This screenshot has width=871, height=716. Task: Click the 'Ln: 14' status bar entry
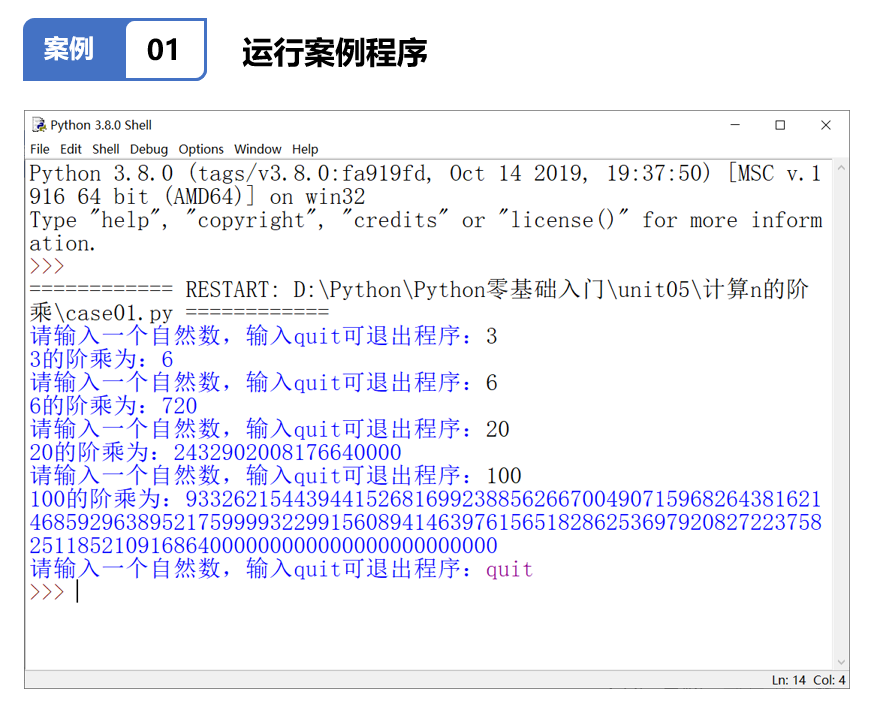pos(788,680)
